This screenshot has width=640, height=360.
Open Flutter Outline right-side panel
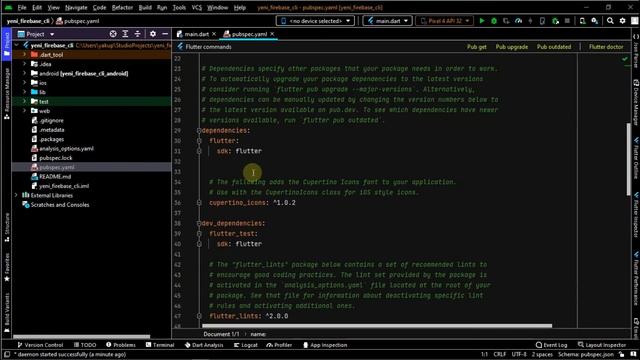tap(636, 158)
